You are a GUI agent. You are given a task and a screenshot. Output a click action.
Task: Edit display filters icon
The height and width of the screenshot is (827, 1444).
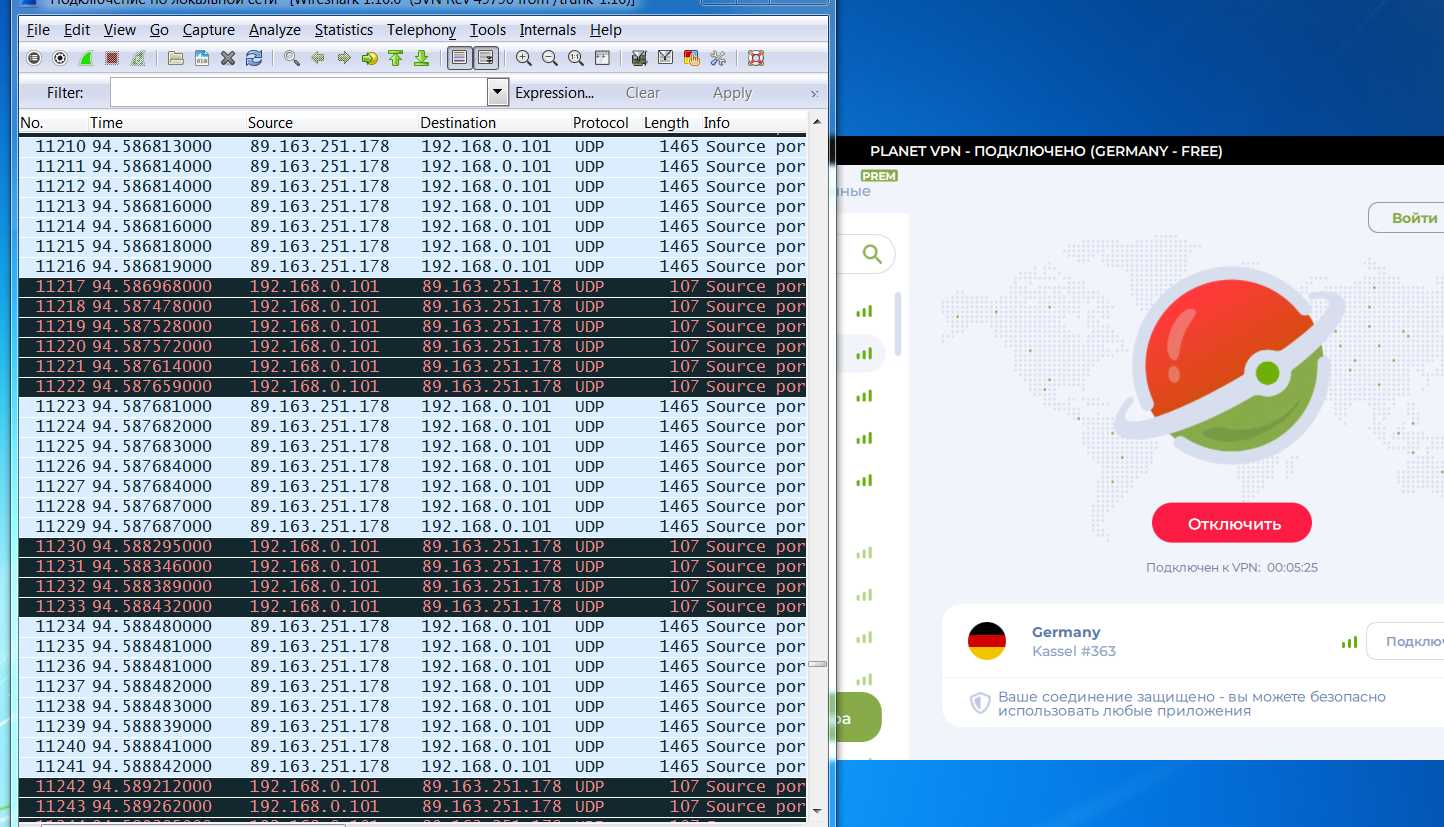(665, 58)
